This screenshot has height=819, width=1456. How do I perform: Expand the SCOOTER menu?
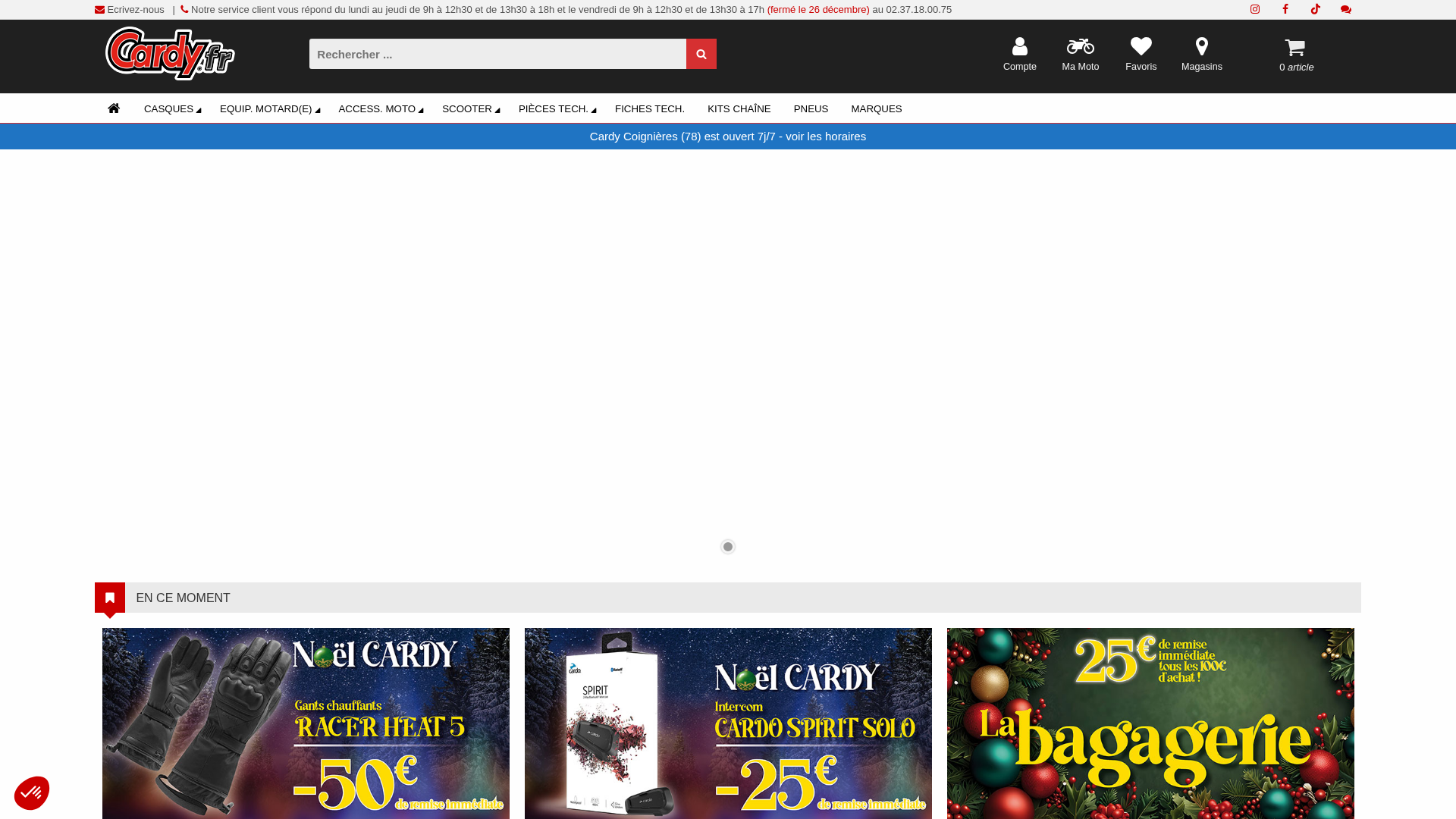tap(471, 109)
